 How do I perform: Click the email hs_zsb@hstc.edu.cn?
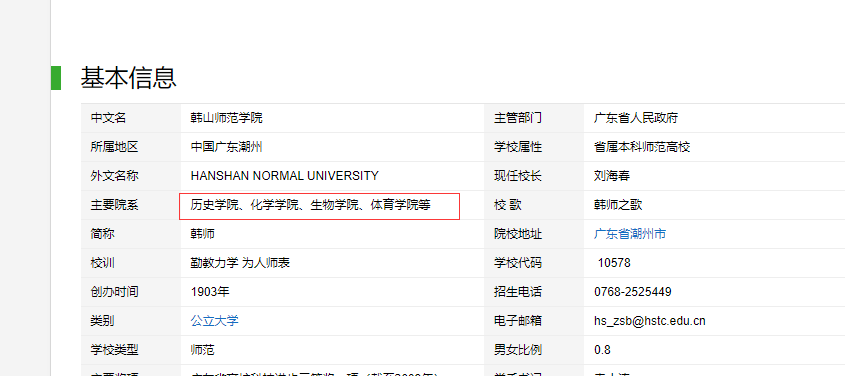coord(649,321)
